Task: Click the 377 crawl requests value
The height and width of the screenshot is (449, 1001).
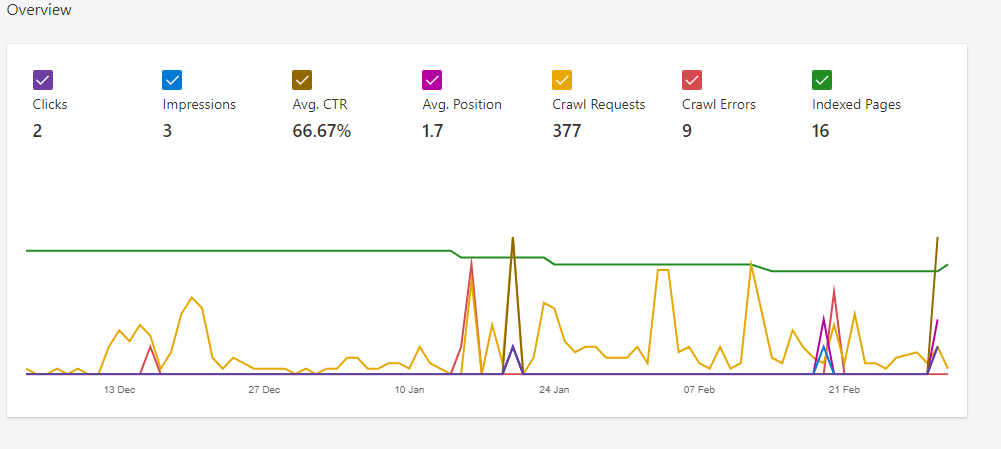Action: 566,131
